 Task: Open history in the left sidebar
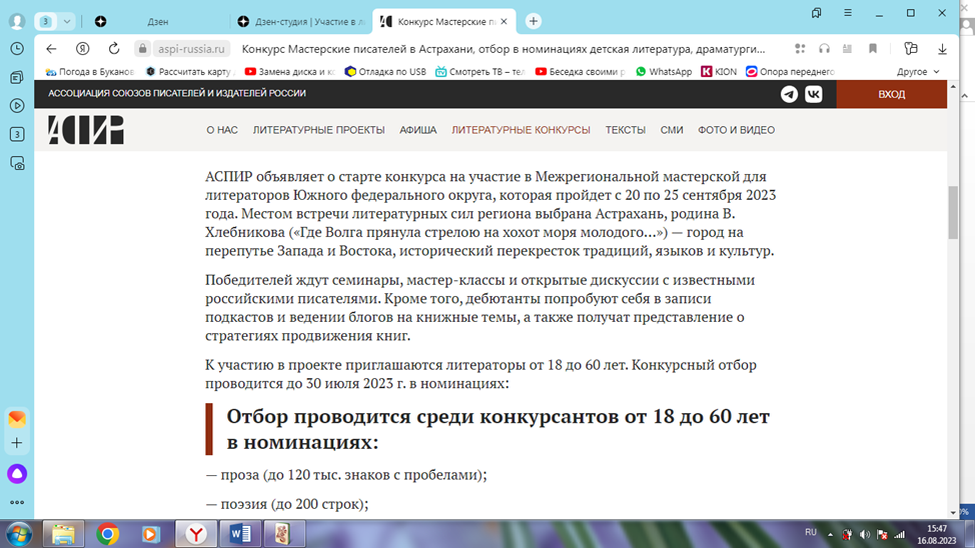[x=17, y=49]
